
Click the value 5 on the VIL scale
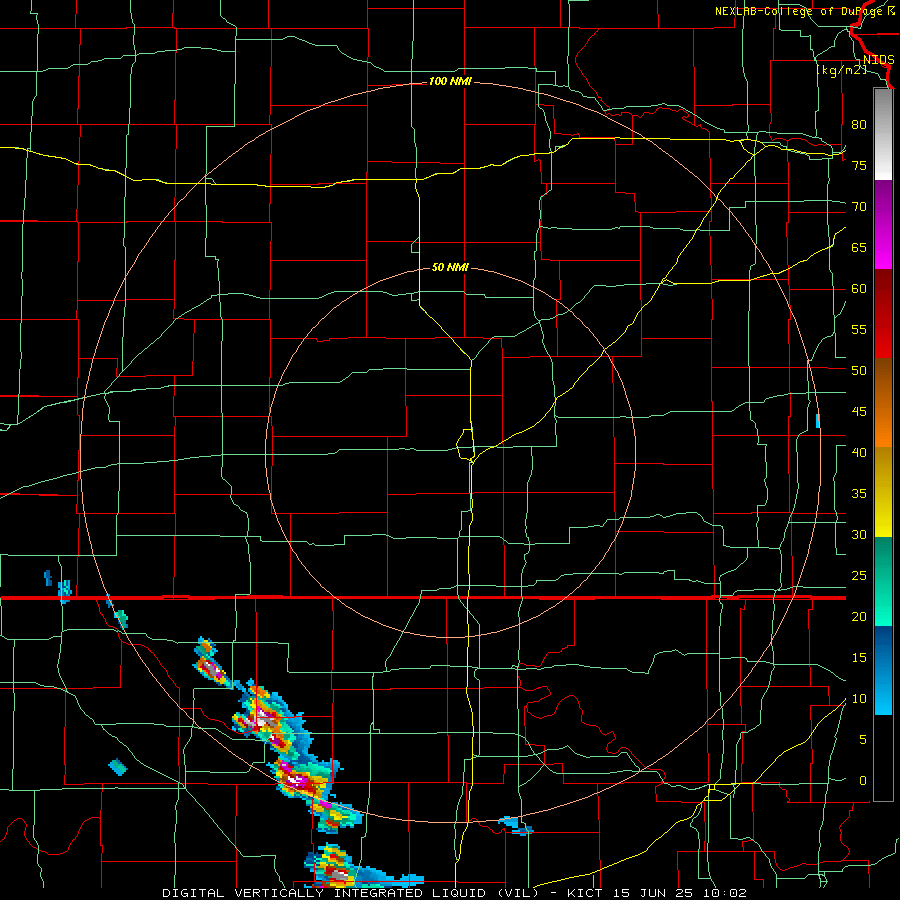click(x=863, y=740)
